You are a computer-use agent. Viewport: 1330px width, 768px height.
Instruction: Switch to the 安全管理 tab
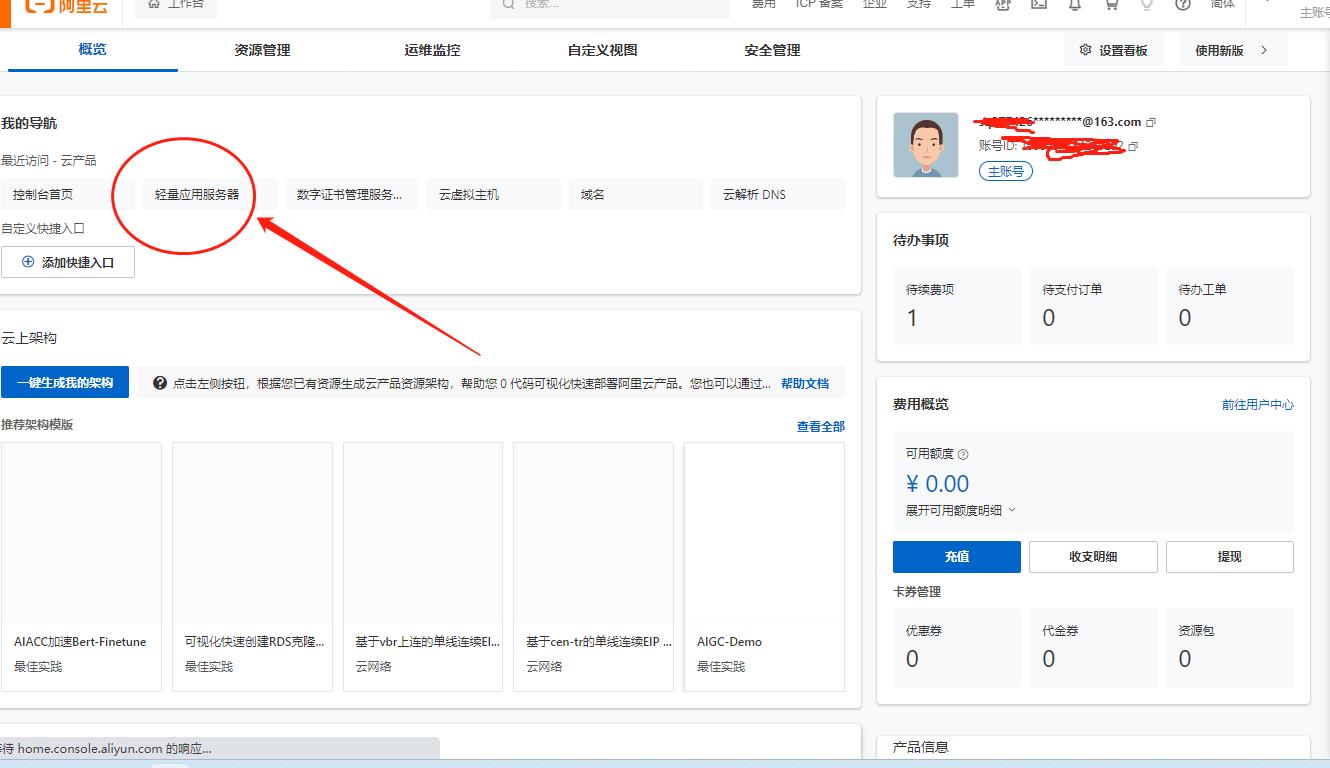click(771, 49)
